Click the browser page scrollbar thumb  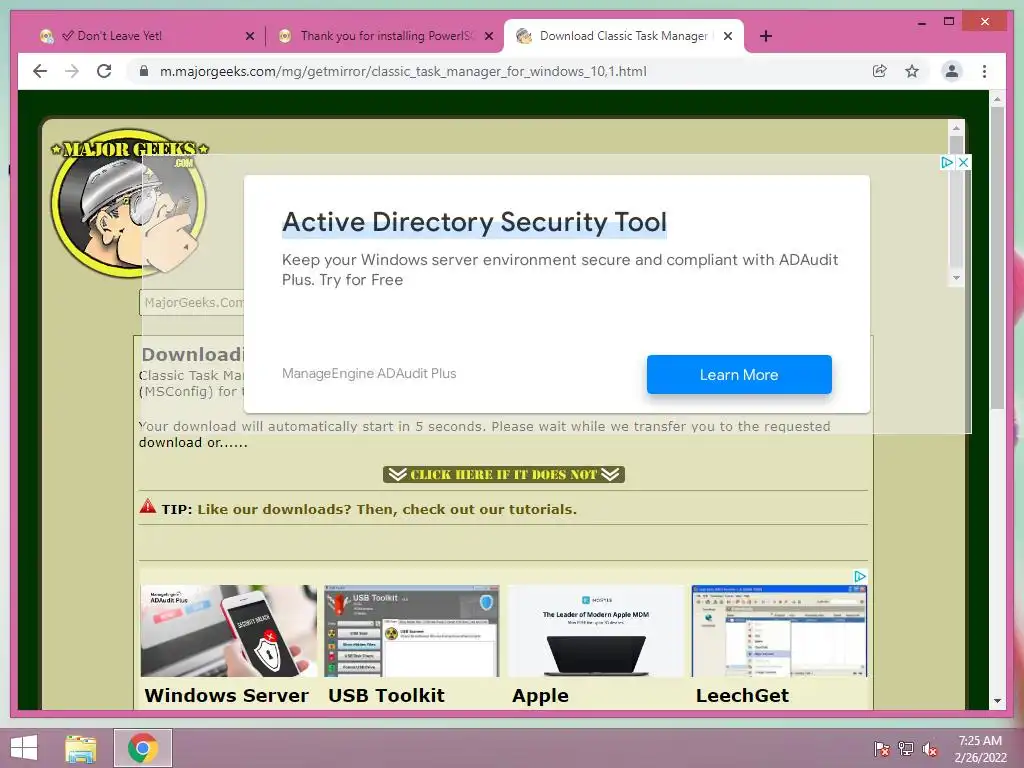(997, 258)
